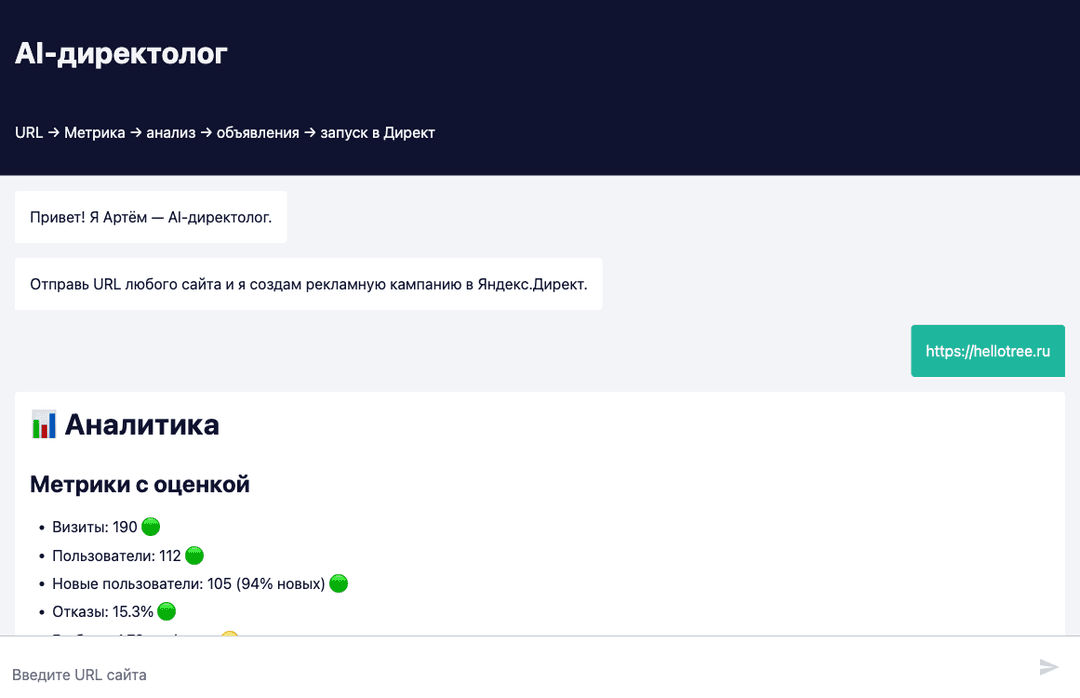
Task: Click the green indicator next to Визиты metric
Action: click(148, 525)
